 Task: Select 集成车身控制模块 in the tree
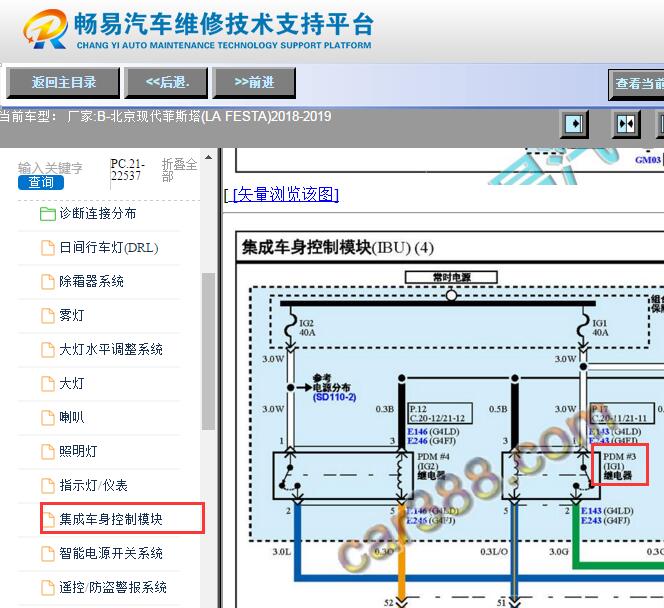(111, 519)
